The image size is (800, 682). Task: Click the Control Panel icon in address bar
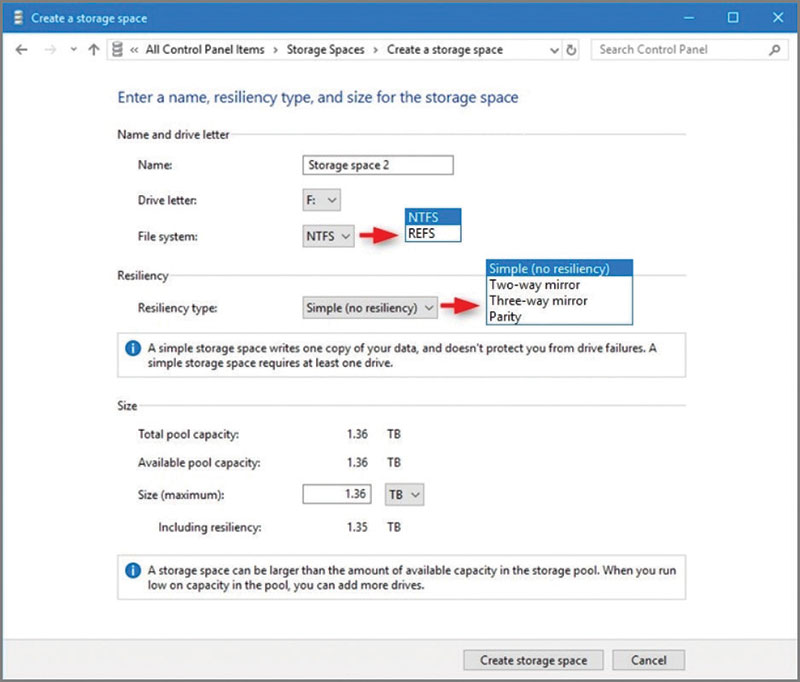[118, 49]
